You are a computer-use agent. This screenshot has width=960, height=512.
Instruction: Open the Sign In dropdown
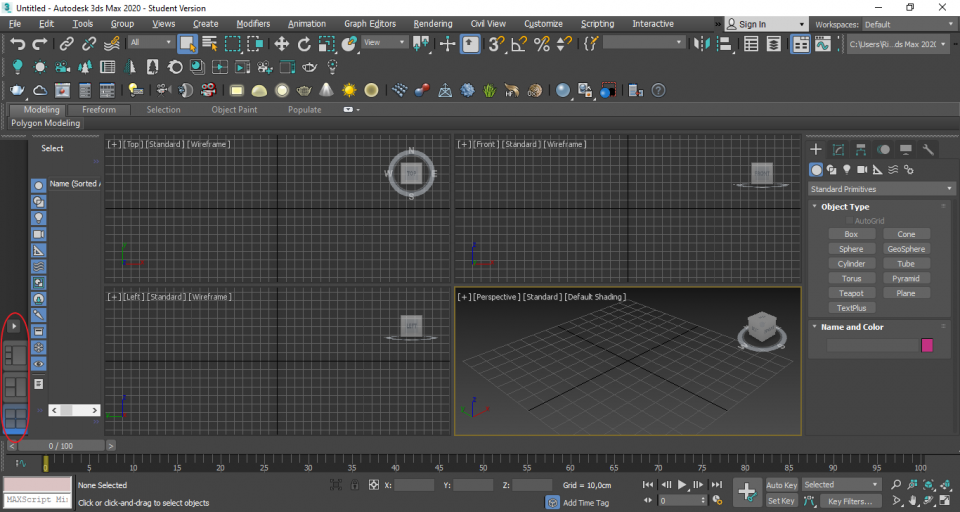point(765,24)
